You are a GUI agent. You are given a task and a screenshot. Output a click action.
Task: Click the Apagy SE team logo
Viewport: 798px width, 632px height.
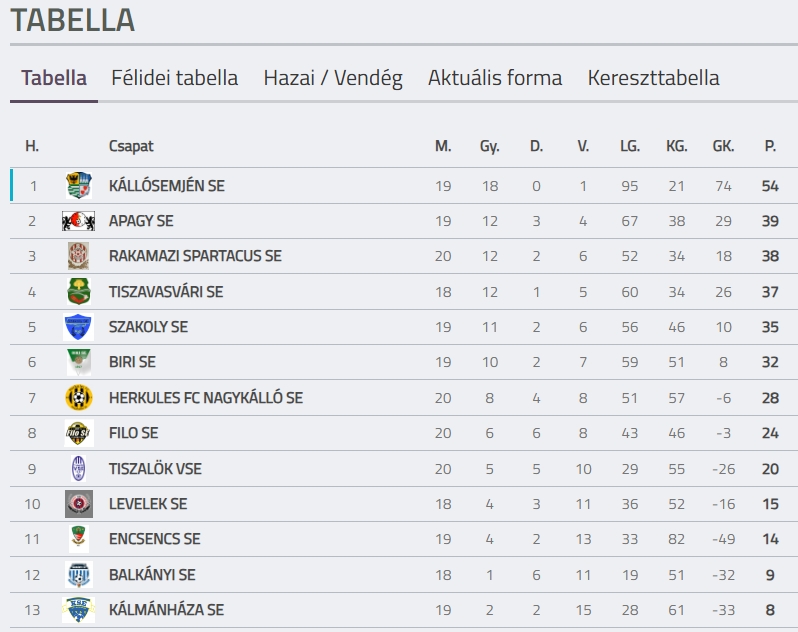point(78,221)
